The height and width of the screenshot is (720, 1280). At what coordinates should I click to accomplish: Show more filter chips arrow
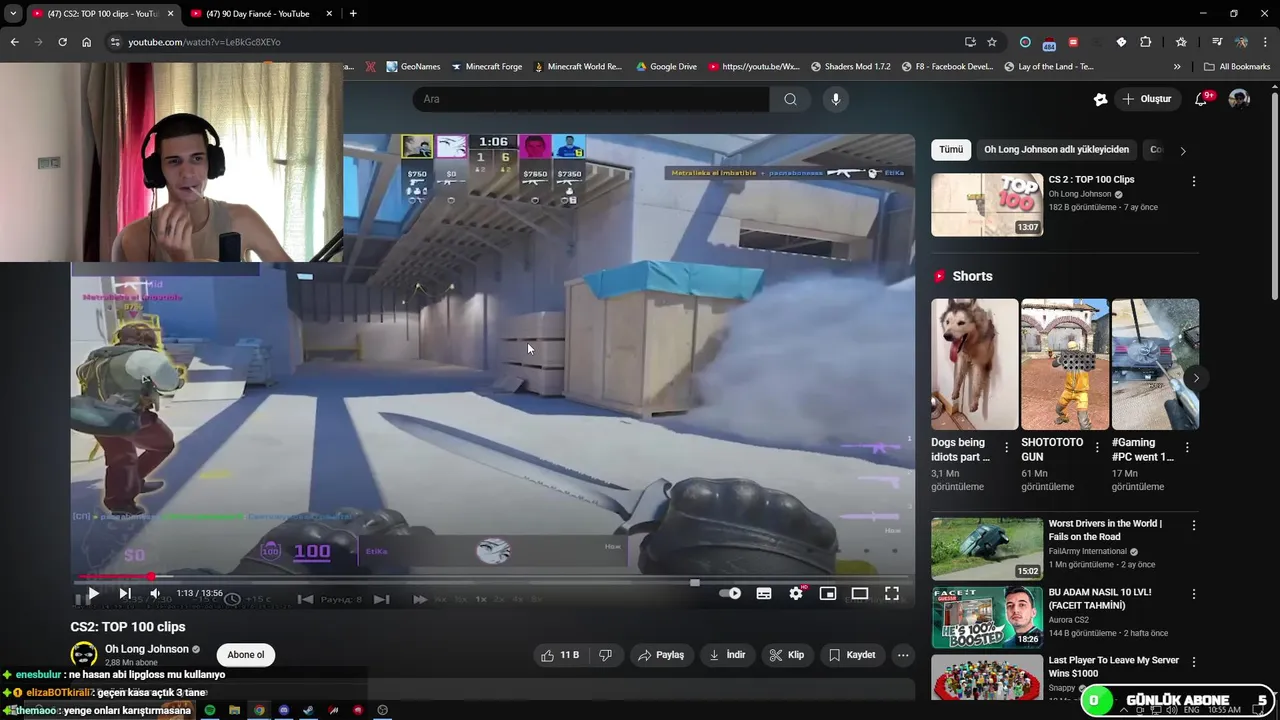point(1183,151)
